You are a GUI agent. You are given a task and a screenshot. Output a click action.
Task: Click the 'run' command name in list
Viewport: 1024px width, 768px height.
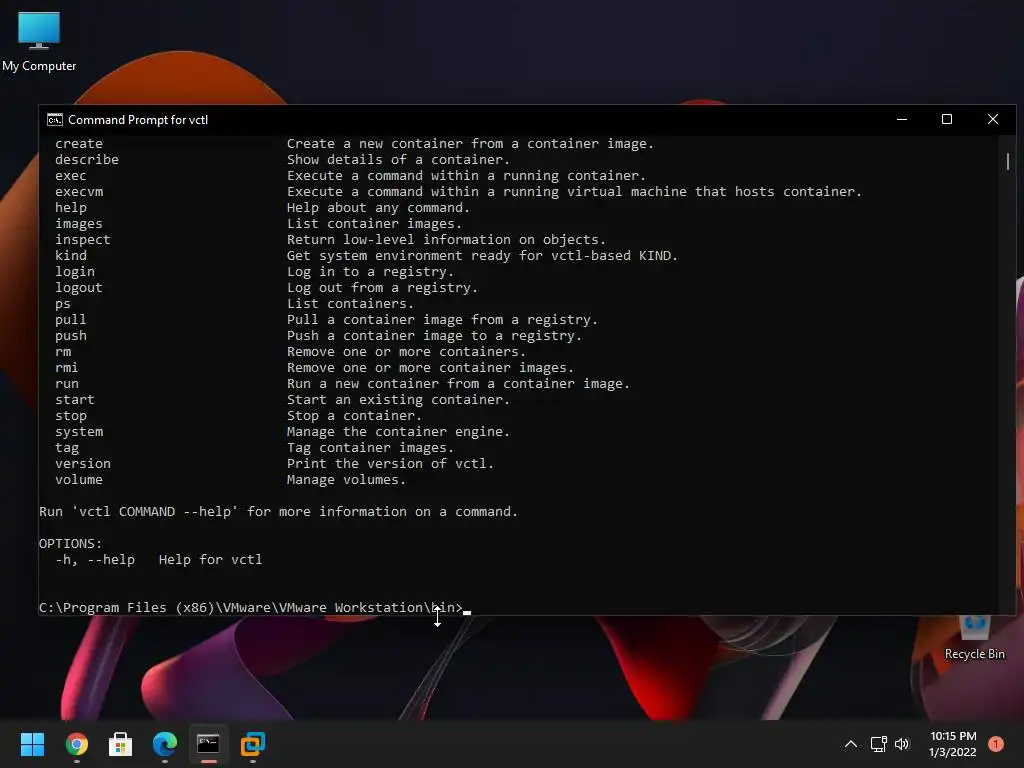tap(67, 383)
